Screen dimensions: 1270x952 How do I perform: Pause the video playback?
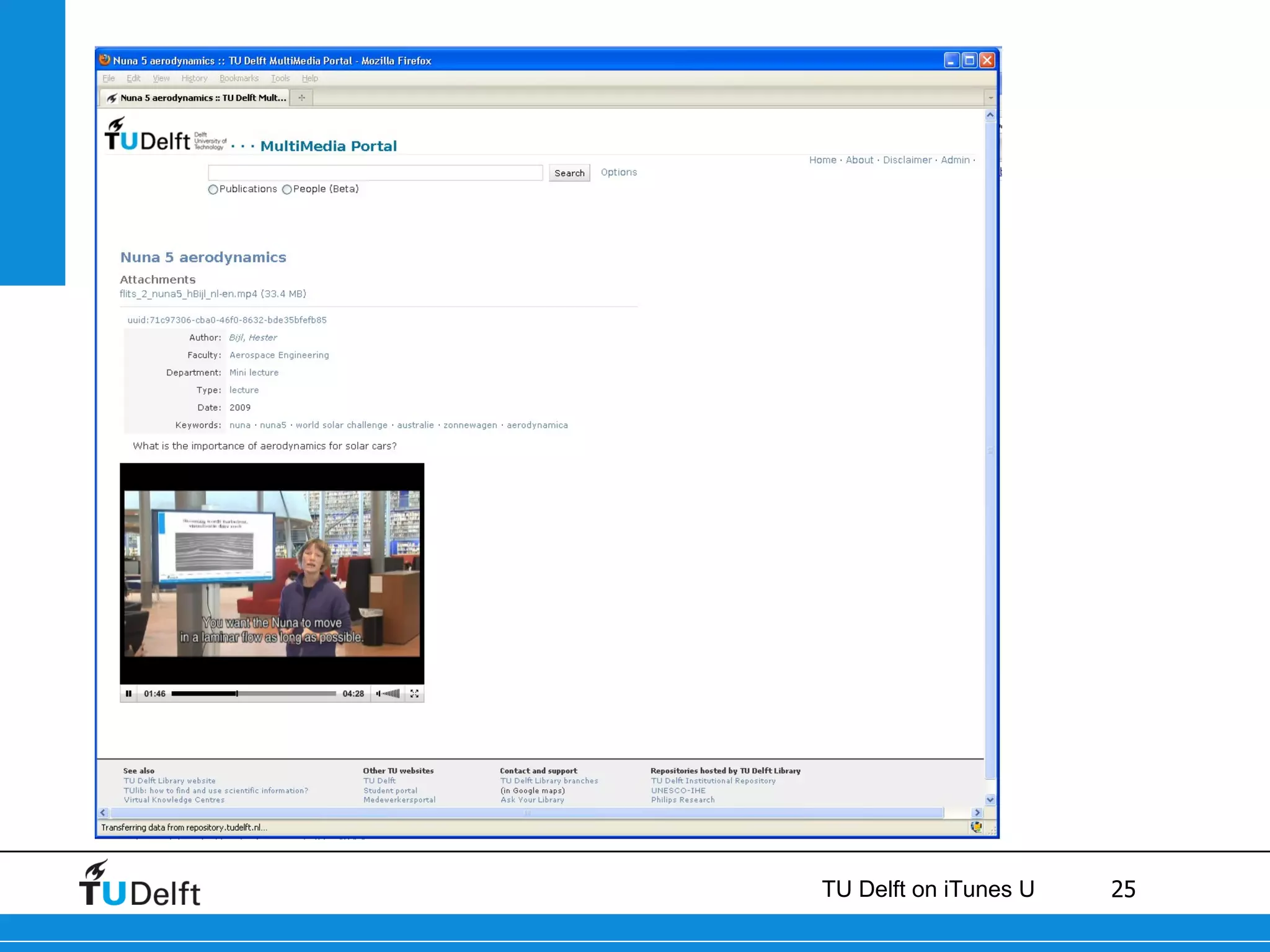pyautogui.click(x=128, y=694)
